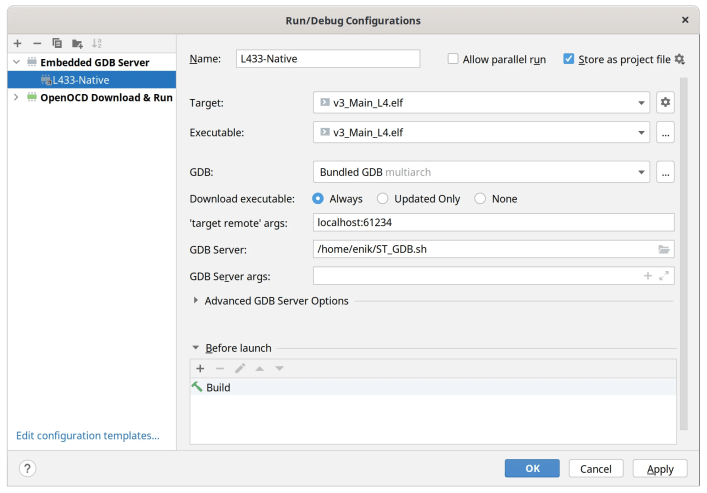The image size is (707, 493).
Task: Click the Add New Configuration plus icon
Action: [x=17, y=43]
